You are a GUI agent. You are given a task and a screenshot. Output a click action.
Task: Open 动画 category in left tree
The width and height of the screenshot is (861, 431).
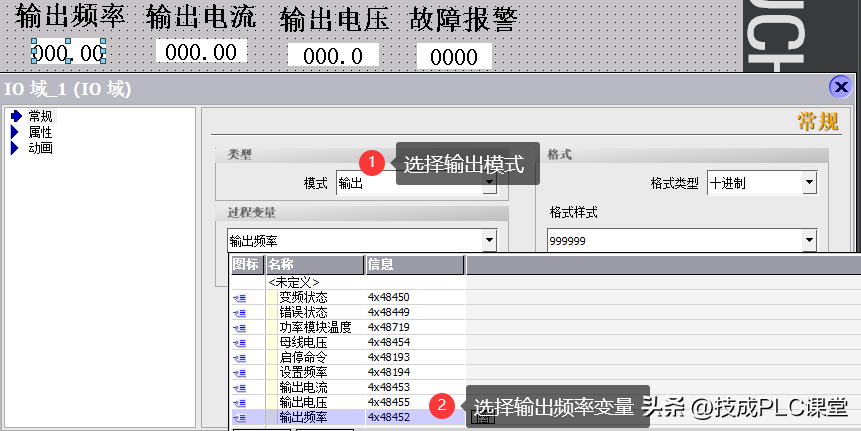point(41,148)
